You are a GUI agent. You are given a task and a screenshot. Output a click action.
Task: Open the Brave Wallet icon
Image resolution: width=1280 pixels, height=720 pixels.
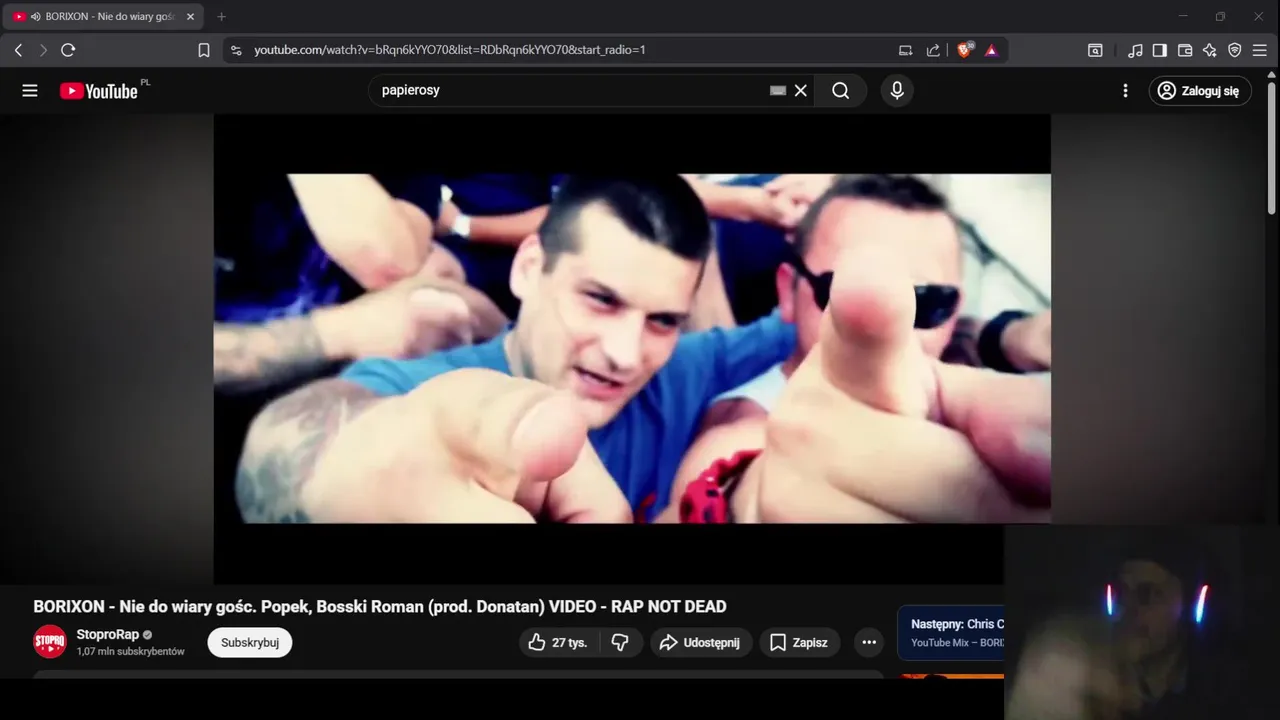1185,50
